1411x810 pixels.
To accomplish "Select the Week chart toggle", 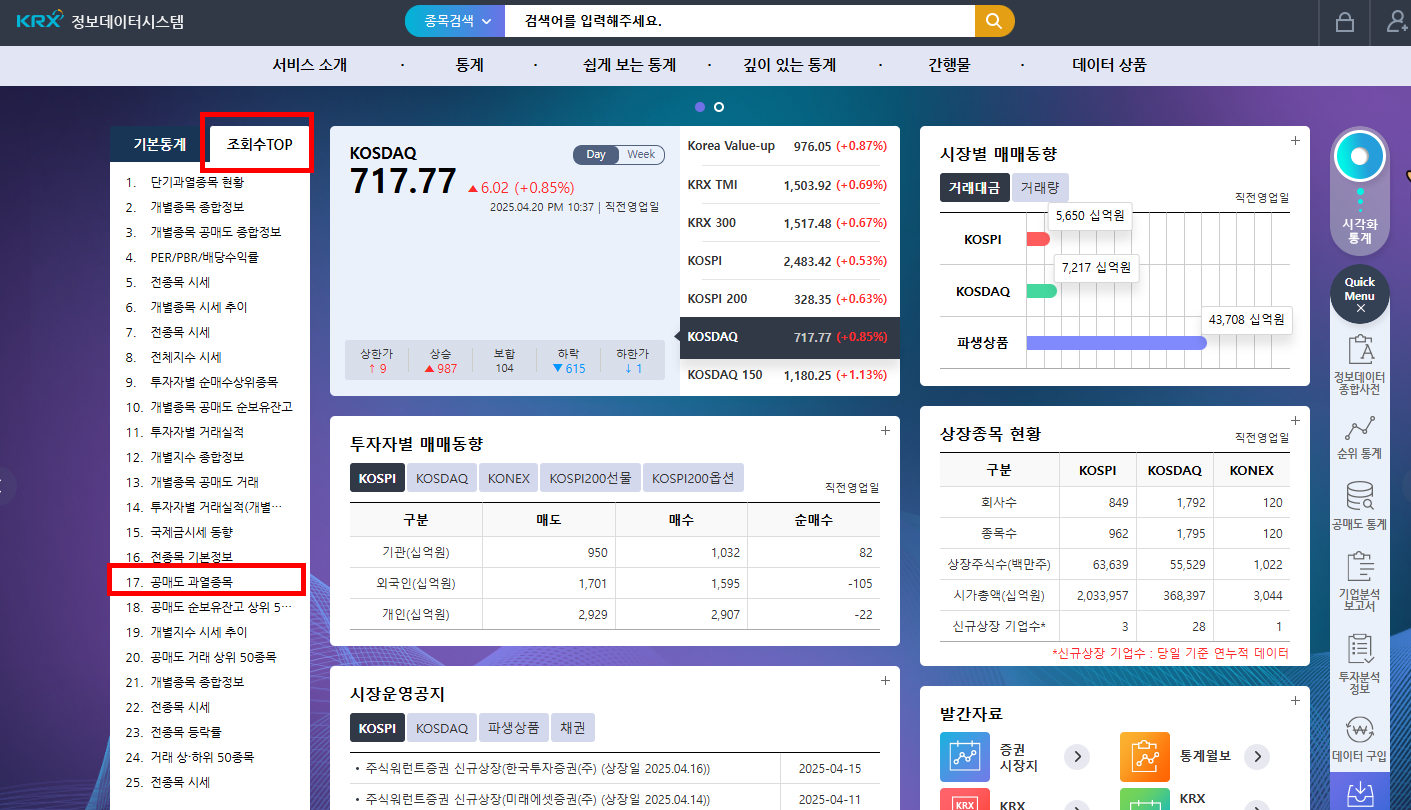I will 641,155.
